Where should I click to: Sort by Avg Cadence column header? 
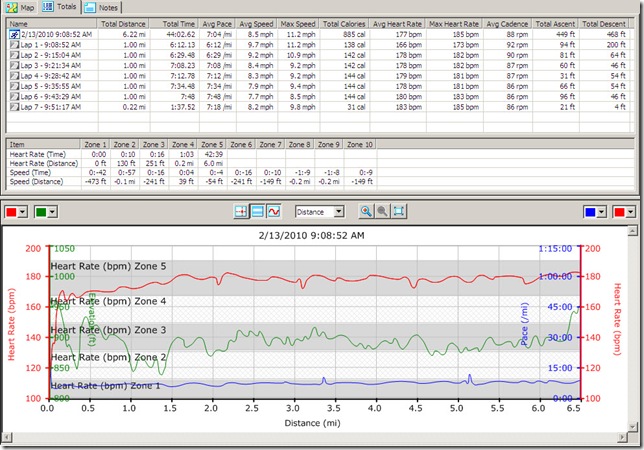[508, 24]
